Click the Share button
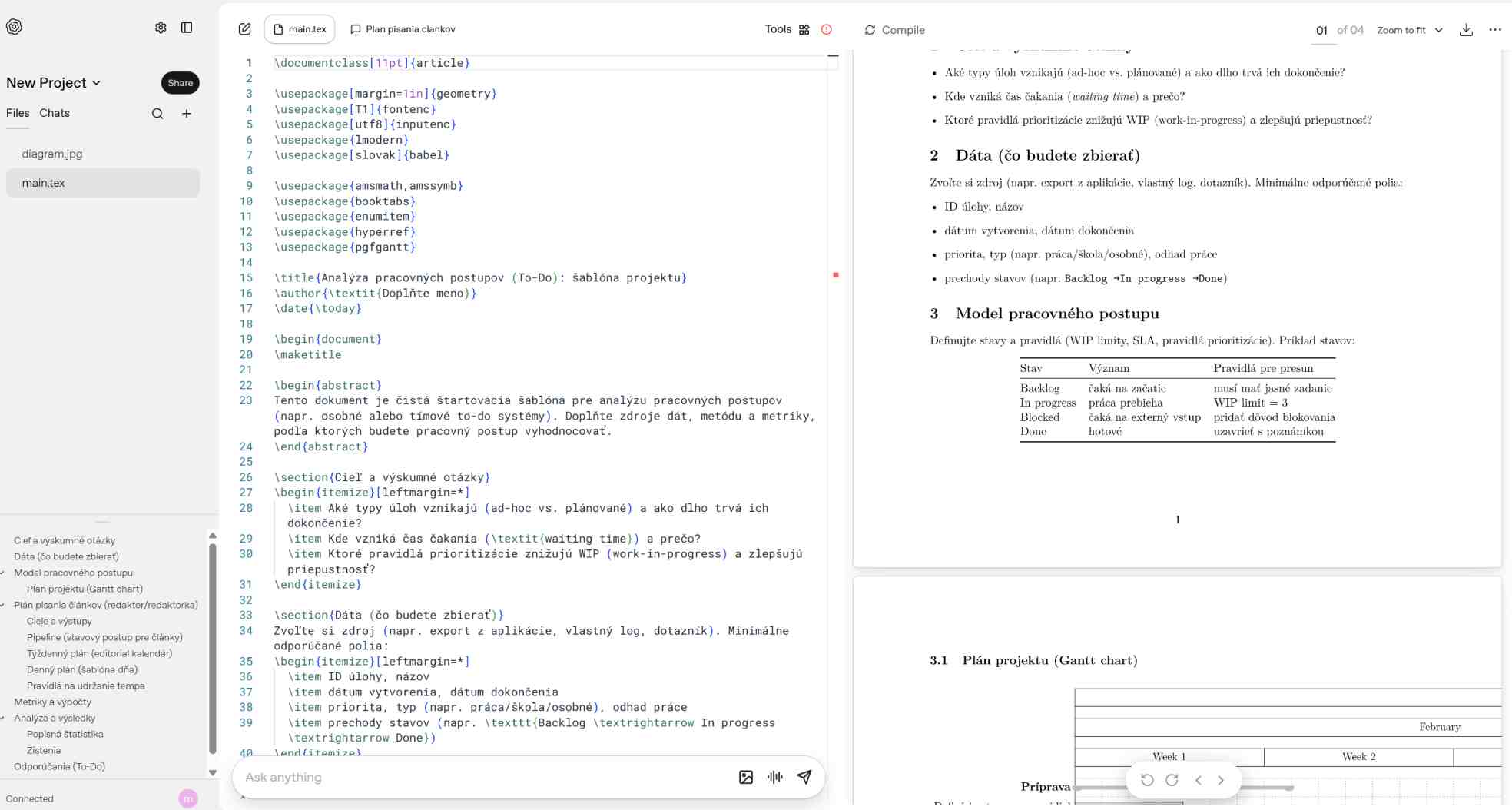The image size is (1512, 810). 181,83
